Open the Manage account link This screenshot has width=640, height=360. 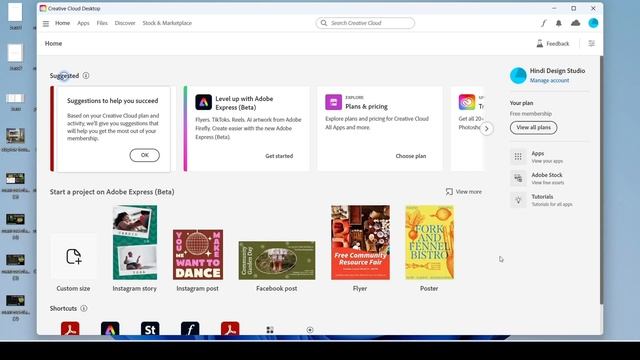point(549,80)
